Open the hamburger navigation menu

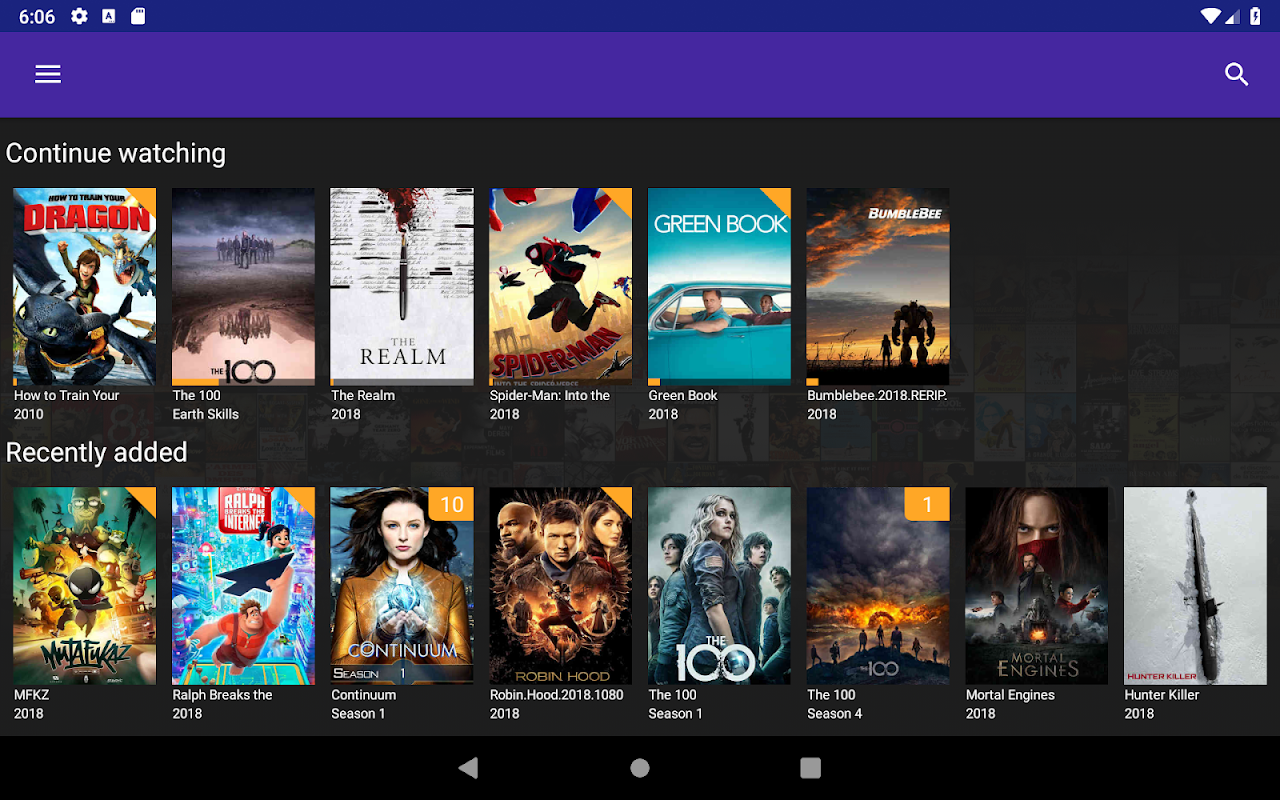coord(48,75)
